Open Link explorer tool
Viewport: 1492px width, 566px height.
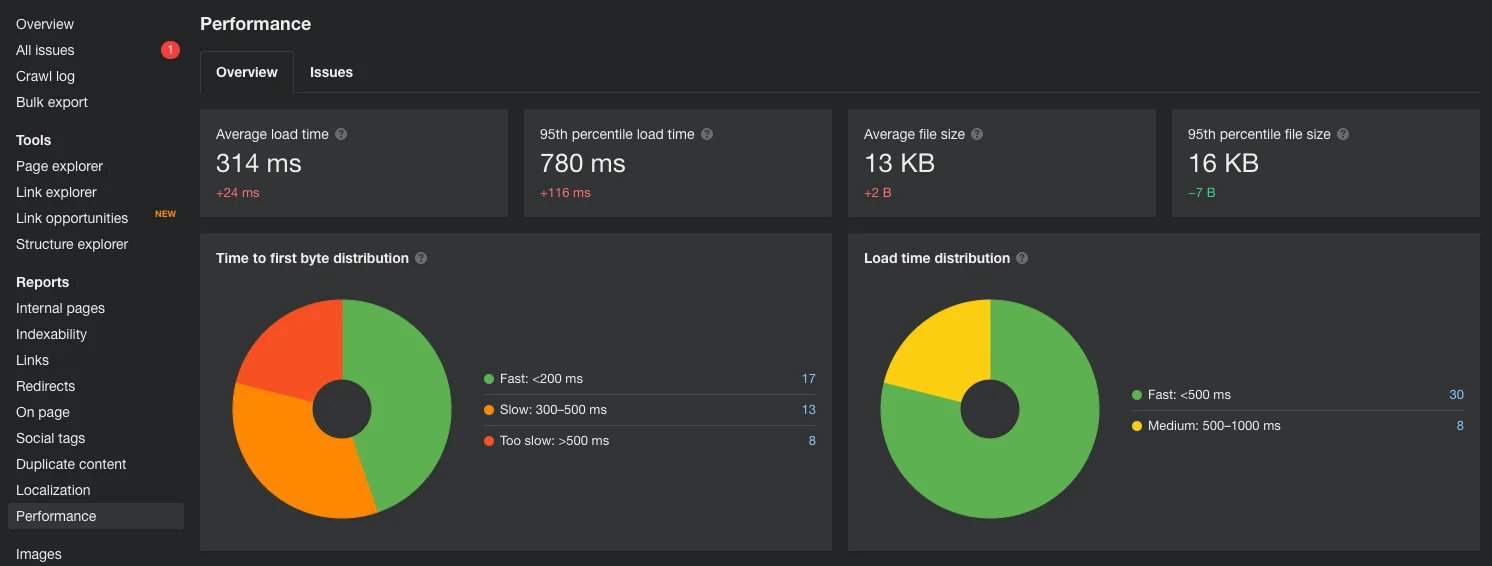click(x=56, y=192)
